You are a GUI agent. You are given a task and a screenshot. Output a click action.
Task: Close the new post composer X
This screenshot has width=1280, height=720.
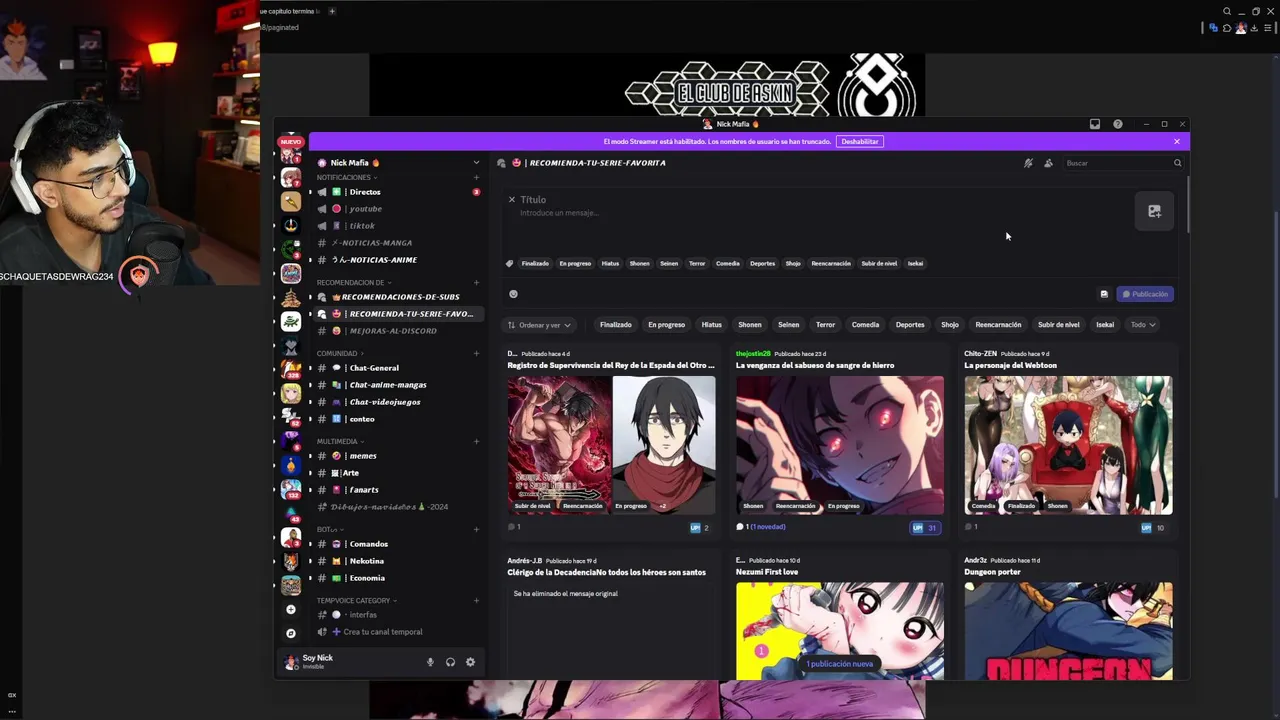pos(511,200)
